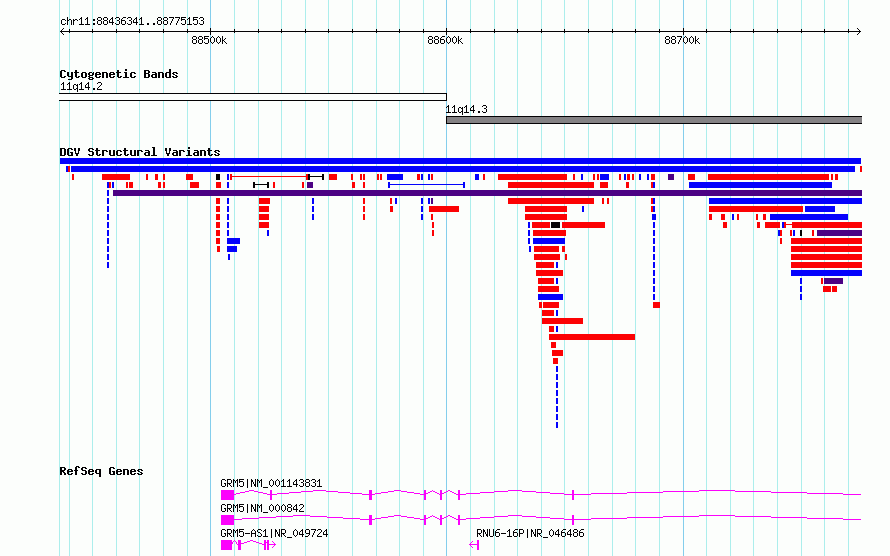Click the left arrowhead of the coordinate ruler
This screenshot has width=890, height=556.
(x=62, y=32)
